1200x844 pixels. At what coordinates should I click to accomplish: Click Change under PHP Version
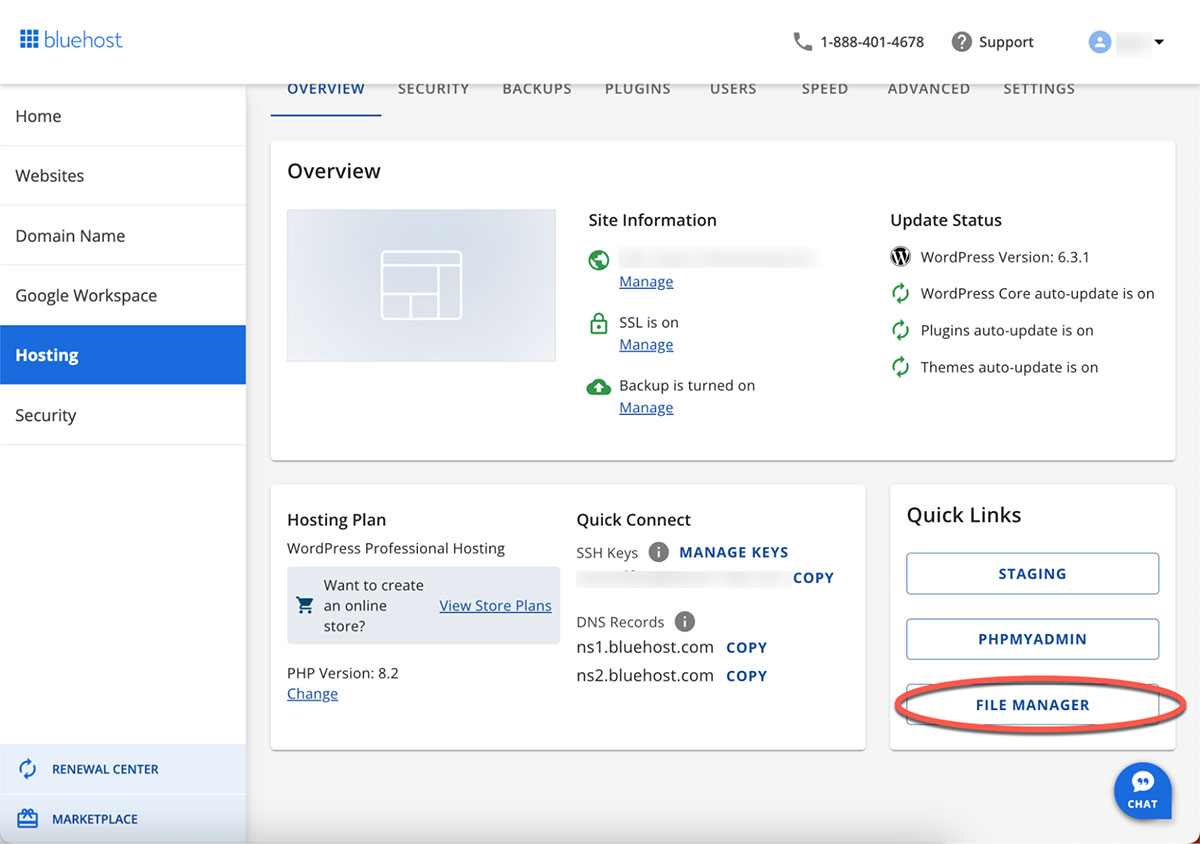[x=312, y=694]
